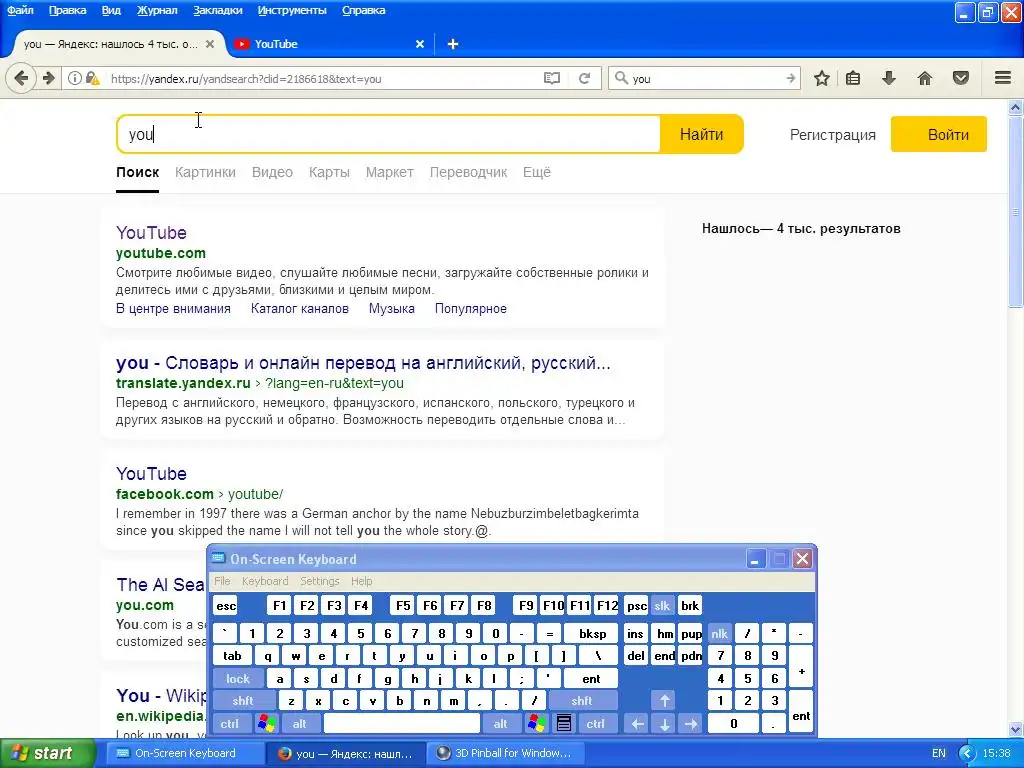Close the Yandex search results tab
This screenshot has width=1024, height=768.
pyautogui.click(x=210, y=44)
